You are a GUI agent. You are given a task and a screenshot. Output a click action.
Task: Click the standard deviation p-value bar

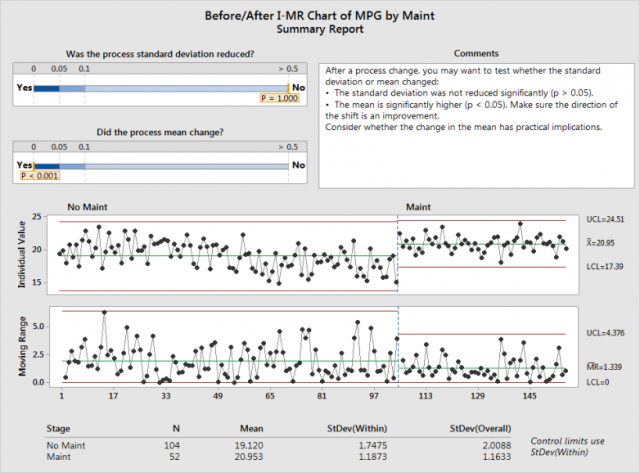161,88
